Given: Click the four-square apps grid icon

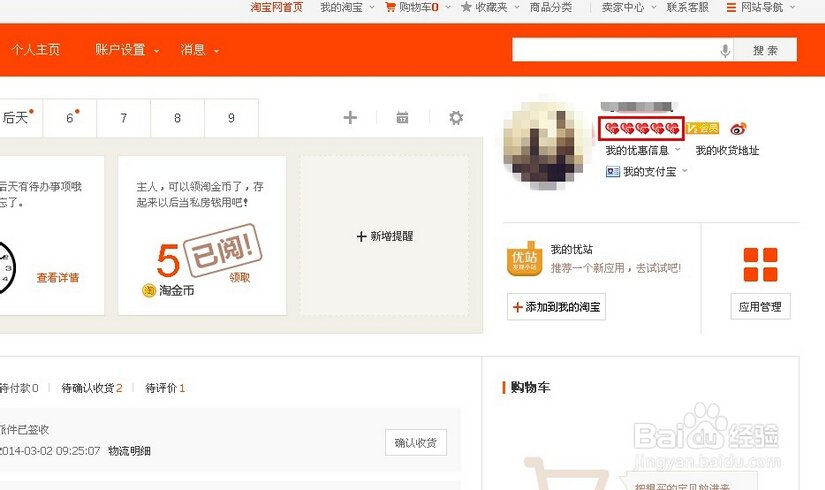Looking at the screenshot, I should (760, 265).
